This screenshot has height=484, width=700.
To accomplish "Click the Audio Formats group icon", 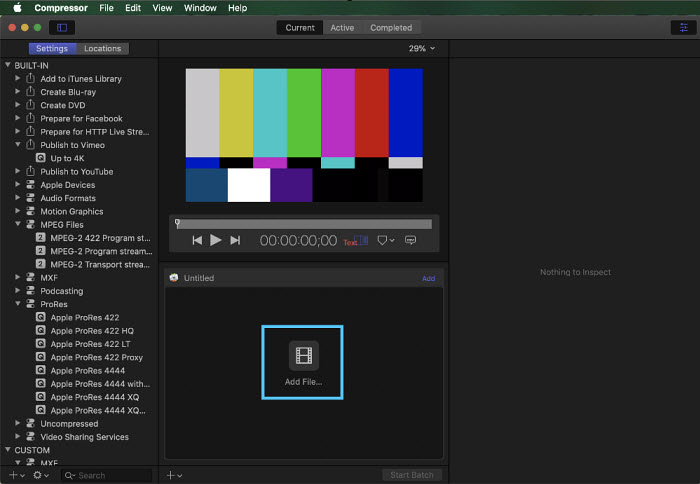I will click(30, 198).
